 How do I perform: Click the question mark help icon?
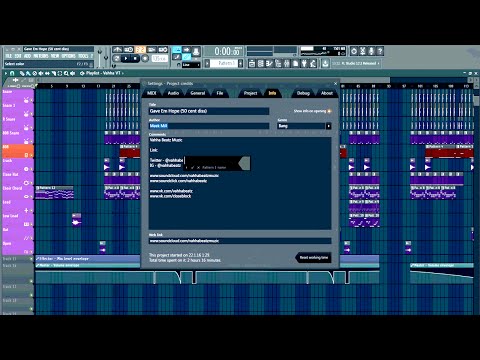pos(380,51)
